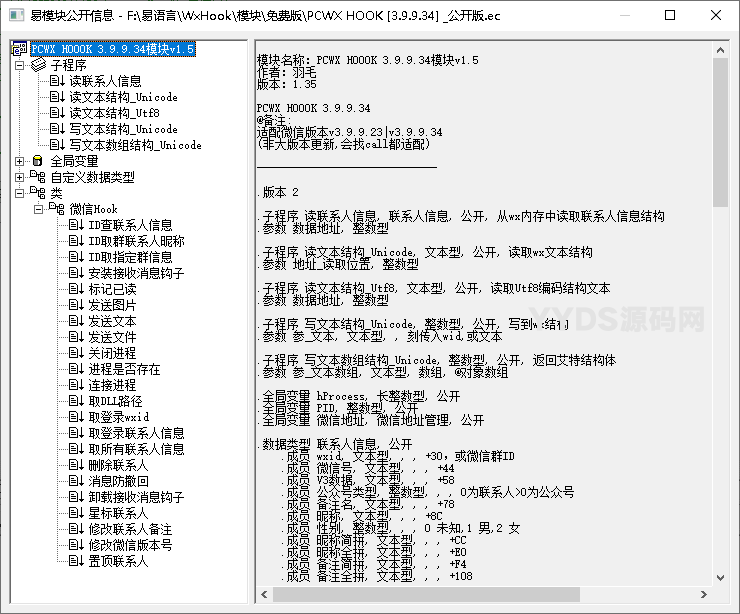Click the icon beside 写文本数组结构_Unicode
Image resolution: width=740 pixels, height=614 pixels.
(57, 145)
